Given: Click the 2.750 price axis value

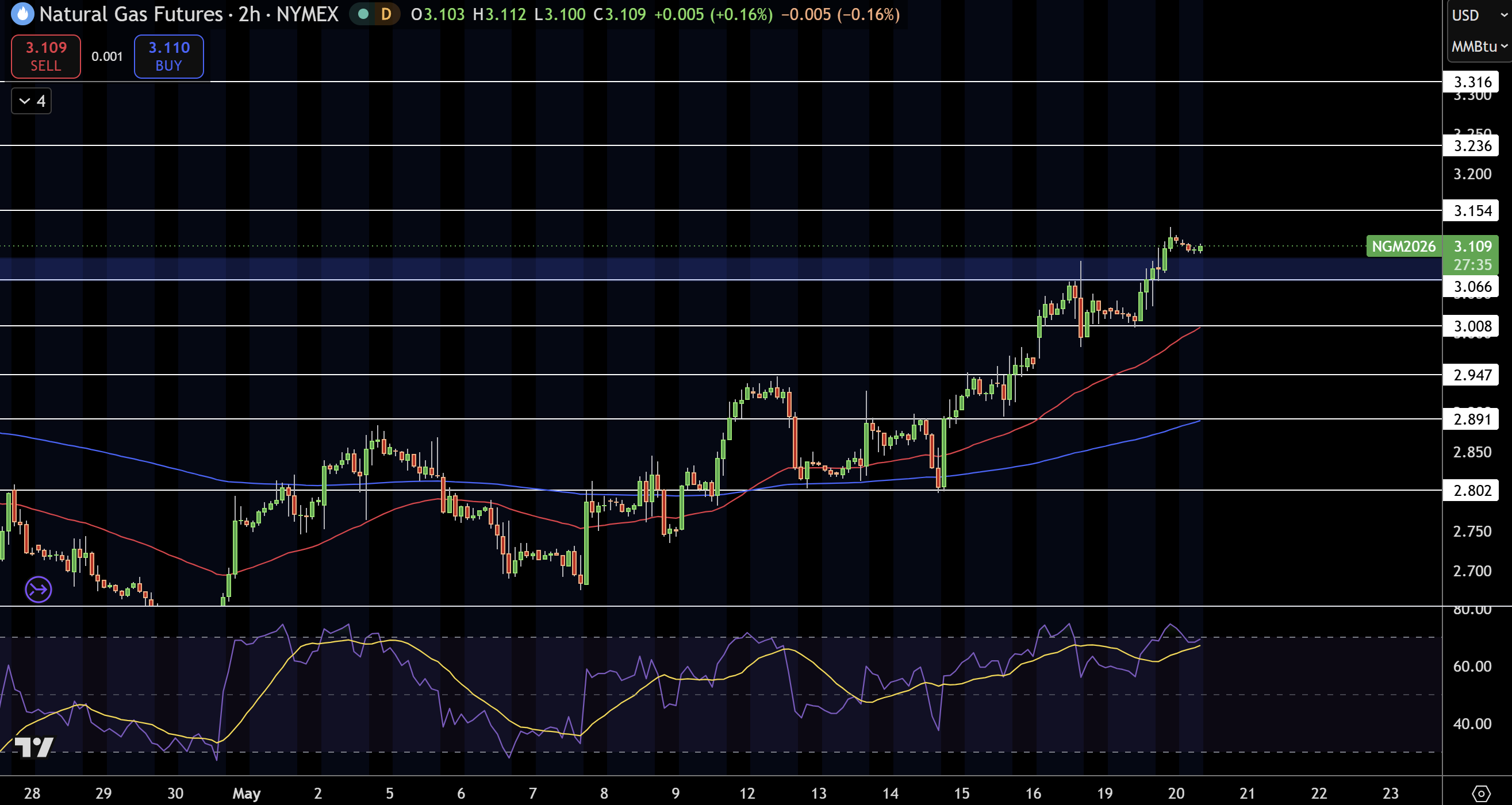Looking at the screenshot, I should tap(1472, 531).
